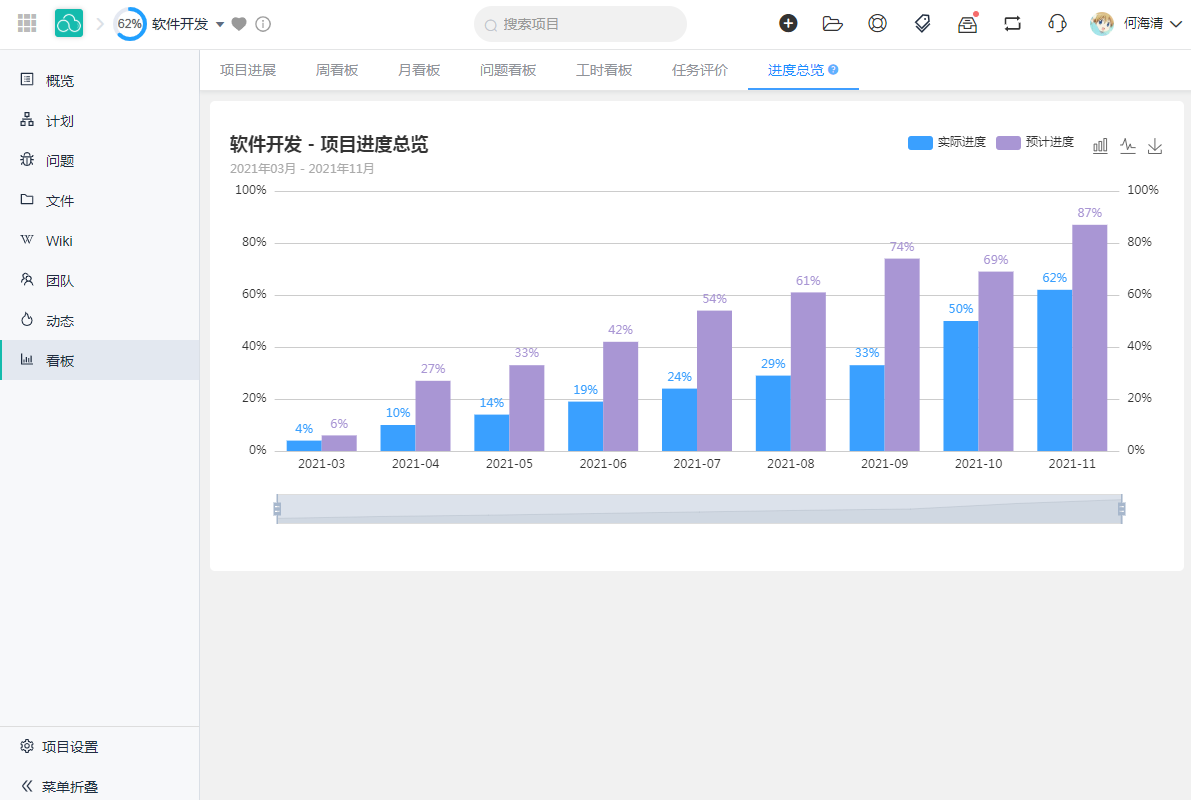This screenshot has height=800, width=1191.
Task: Open notifications inbox with red badge
Action: pos(966,22)
